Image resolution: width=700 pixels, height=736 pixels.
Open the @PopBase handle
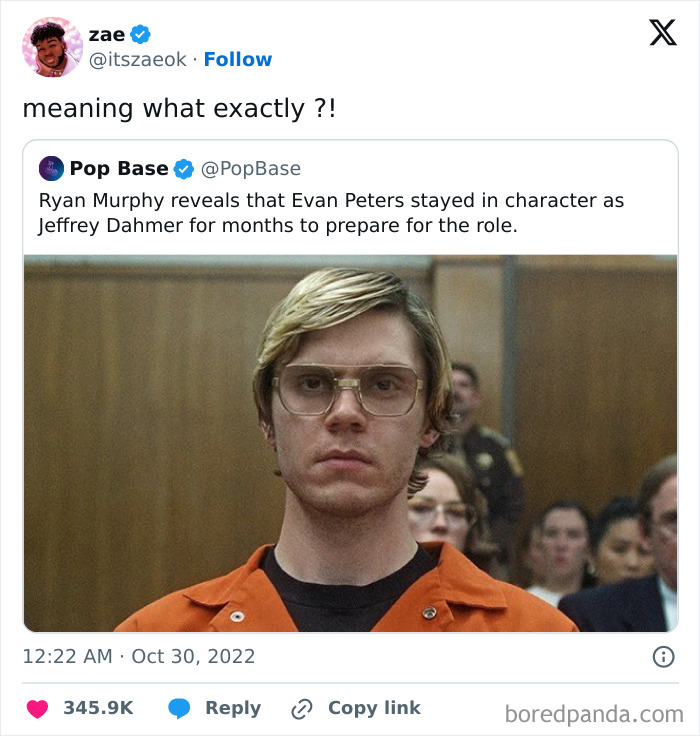(251, 169)
